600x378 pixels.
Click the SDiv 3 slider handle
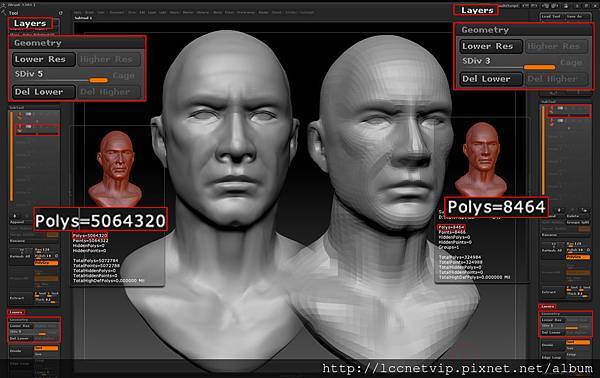(539, 67)
